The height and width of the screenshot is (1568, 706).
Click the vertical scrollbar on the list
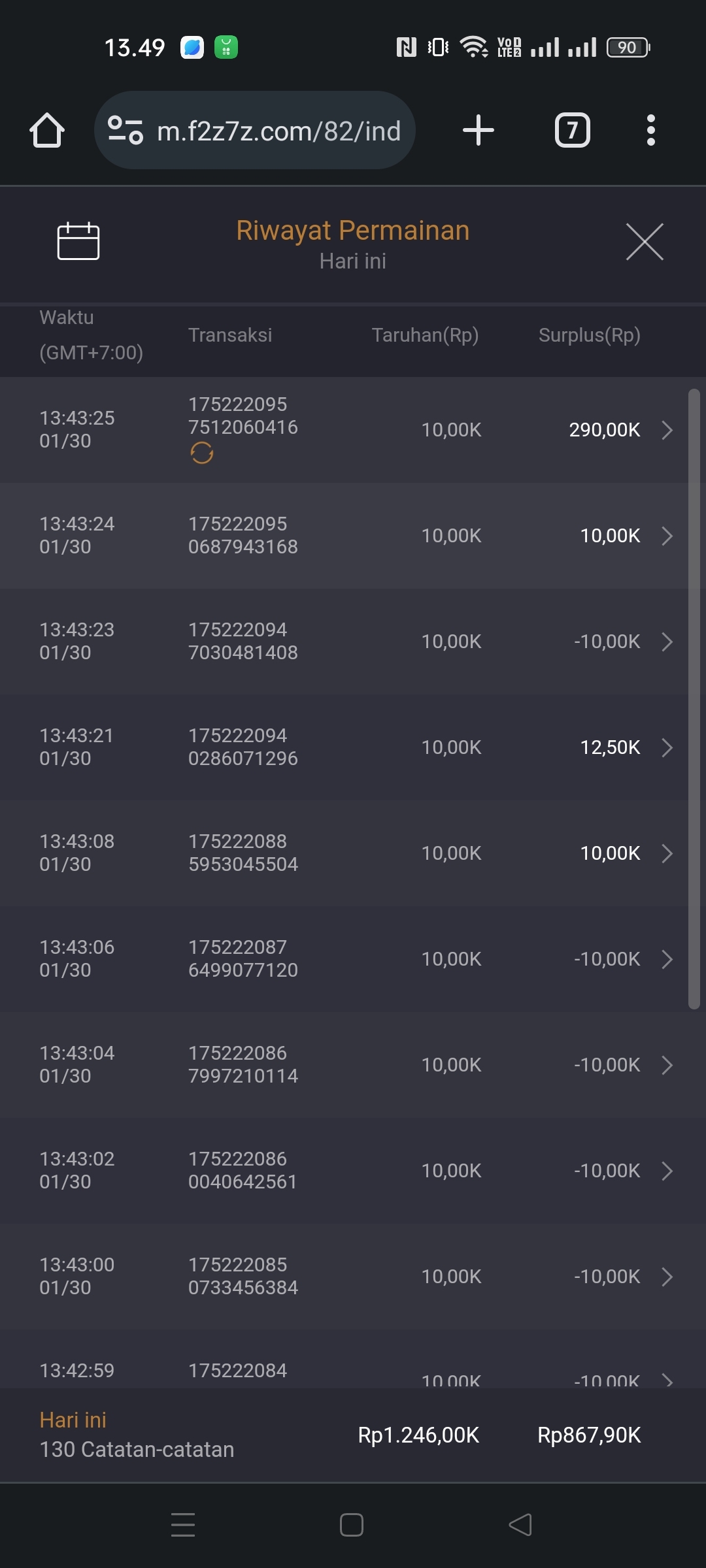(x=694, y=699)
